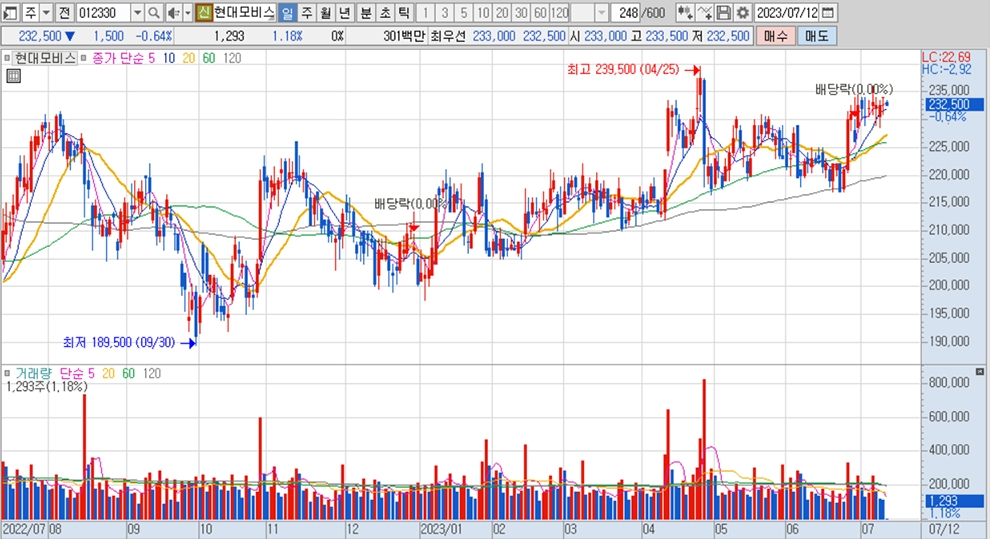
Task: Click the MA 10 legend value
Action: [169, 58]
